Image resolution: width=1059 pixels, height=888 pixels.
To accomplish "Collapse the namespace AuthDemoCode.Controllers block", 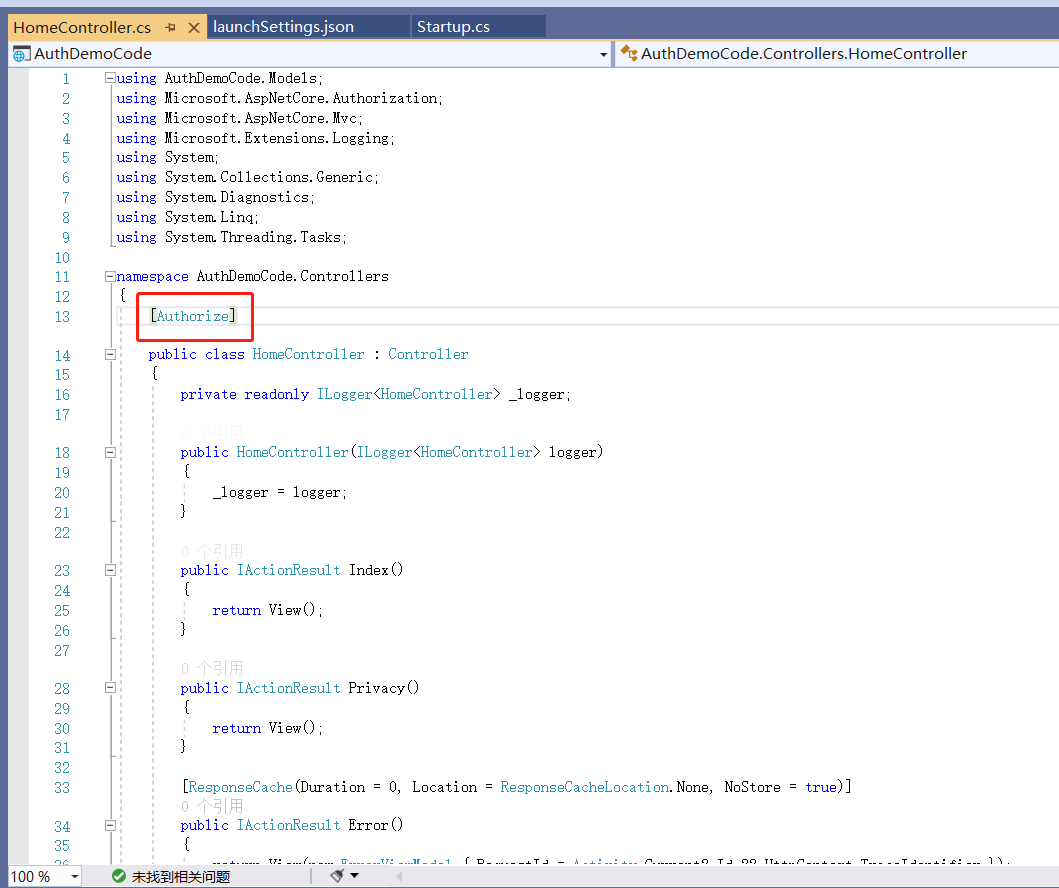I will 110,276.
